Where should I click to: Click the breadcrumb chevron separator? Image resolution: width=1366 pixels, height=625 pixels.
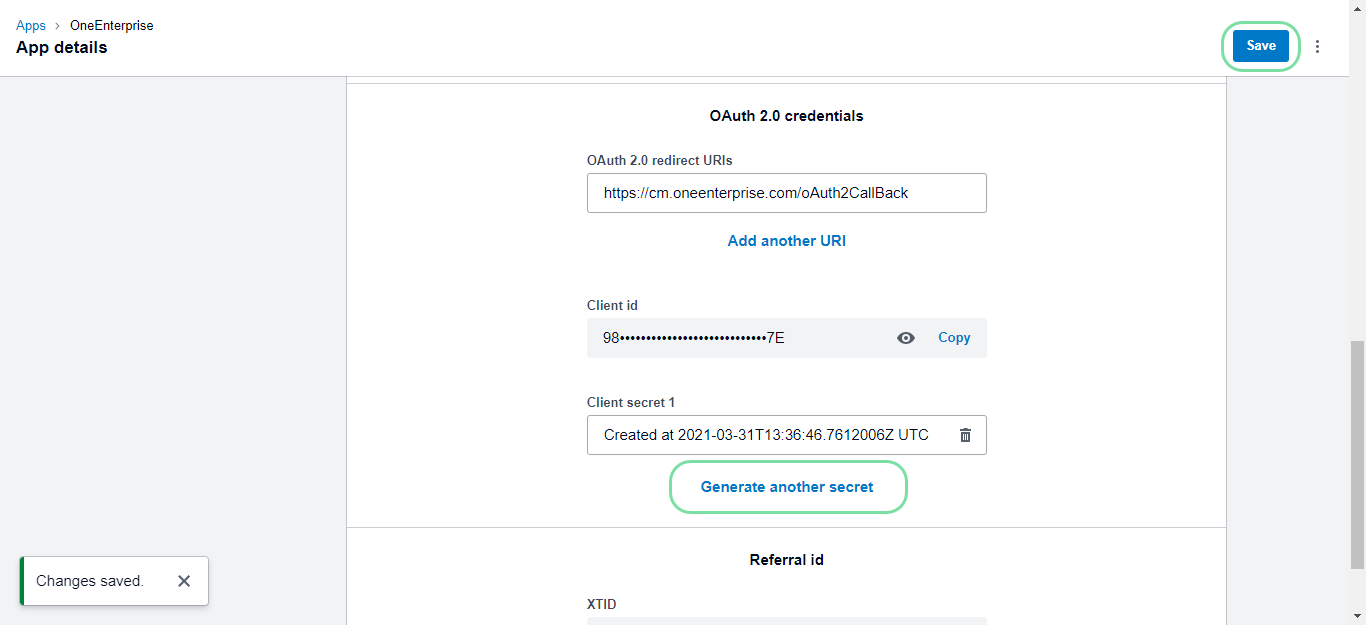pos(58,25)
